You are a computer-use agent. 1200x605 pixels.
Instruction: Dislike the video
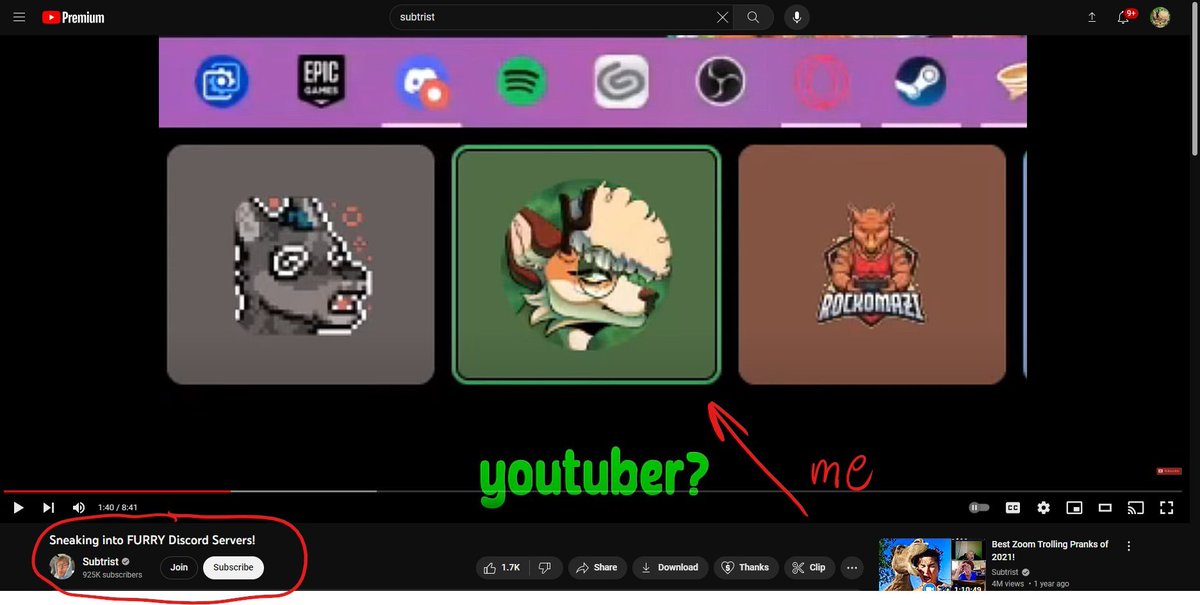tap(545, 567)
